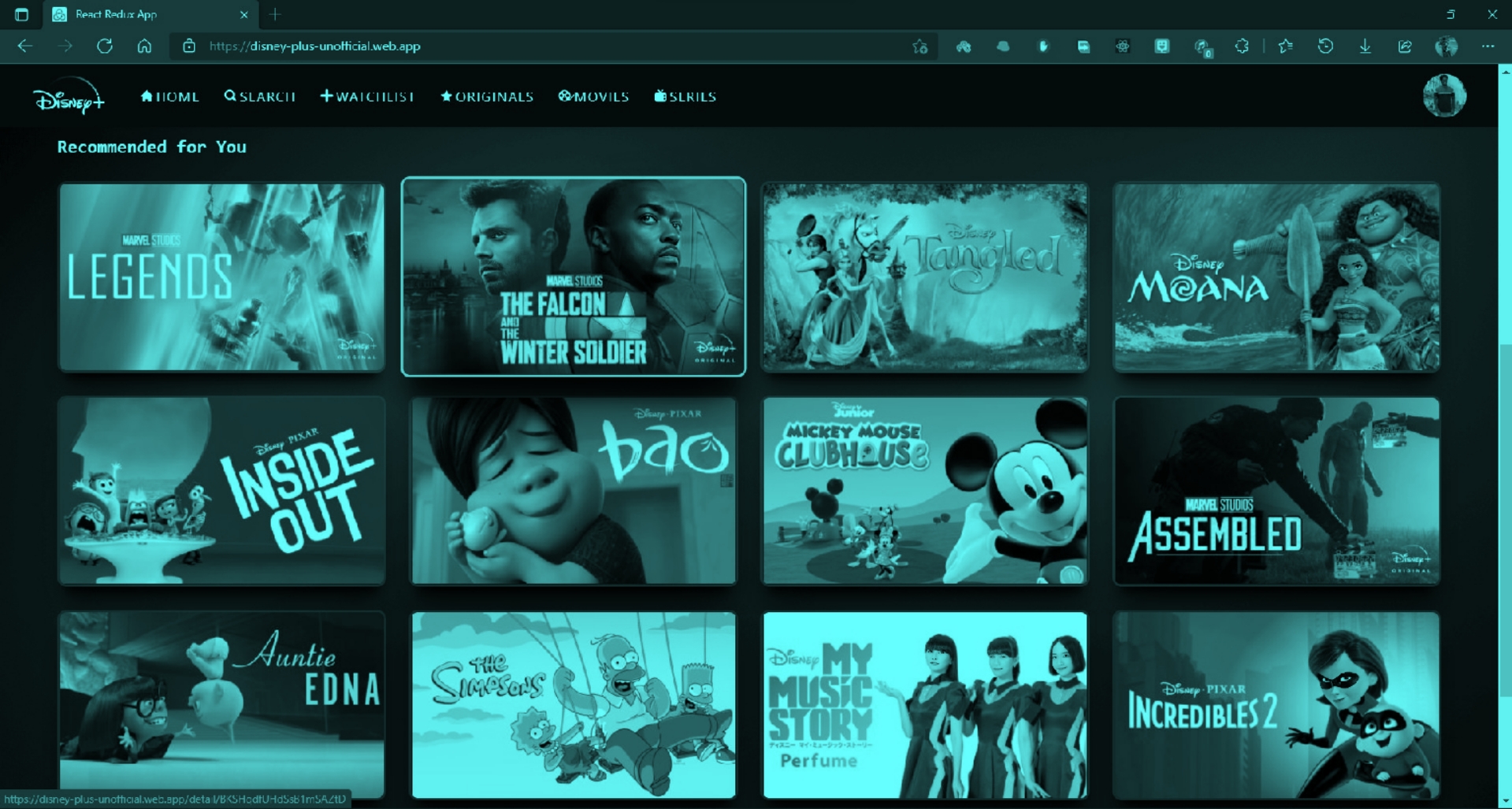Click the Home navigation link
The width and height of the screenshot is (1512, 809).
point(169,97)
